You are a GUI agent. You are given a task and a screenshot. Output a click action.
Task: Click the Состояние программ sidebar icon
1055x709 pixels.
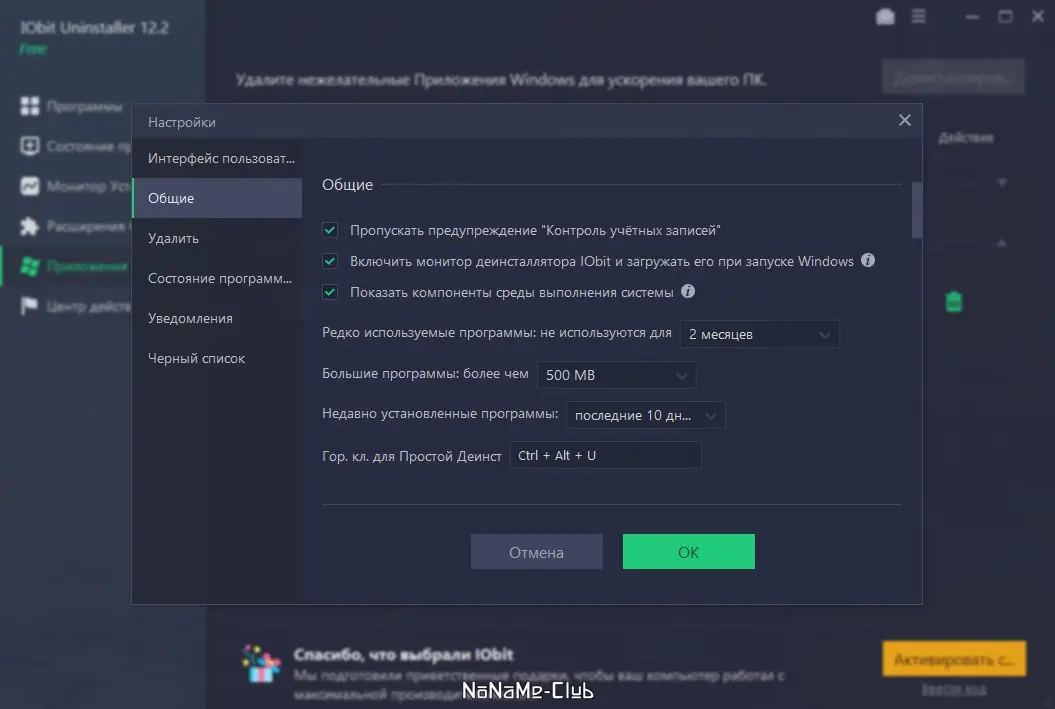tap(30, 146)
